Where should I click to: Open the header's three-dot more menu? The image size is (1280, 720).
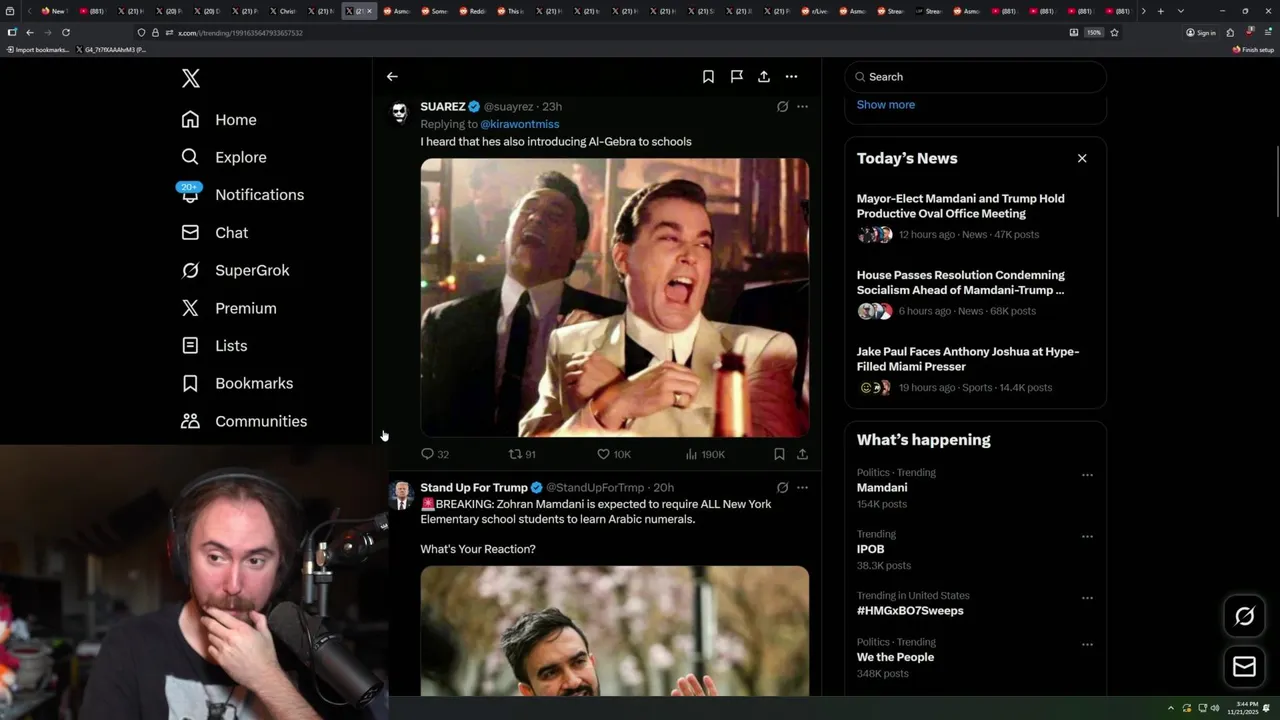[791, 77]
